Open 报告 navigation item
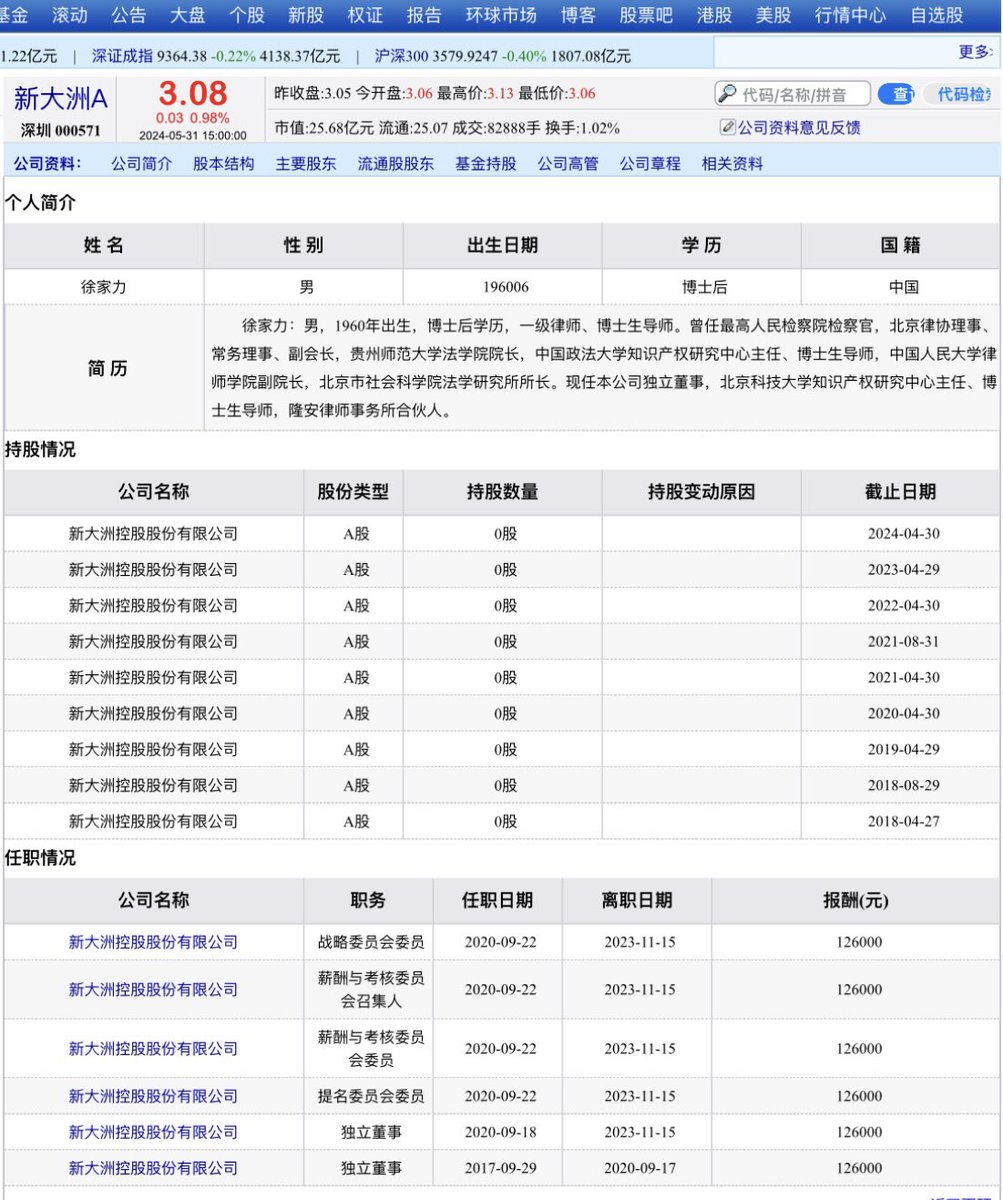1003x1200 pixels. pos(424,15)
